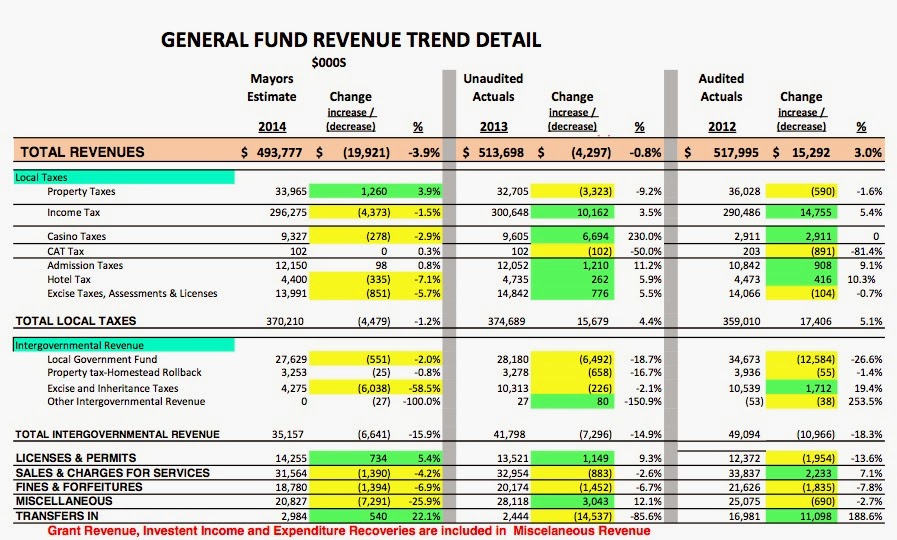Click the red Grant Revenue footnote text
The width and height of the screenshot is (897, 540).
[x=348, y=531]
